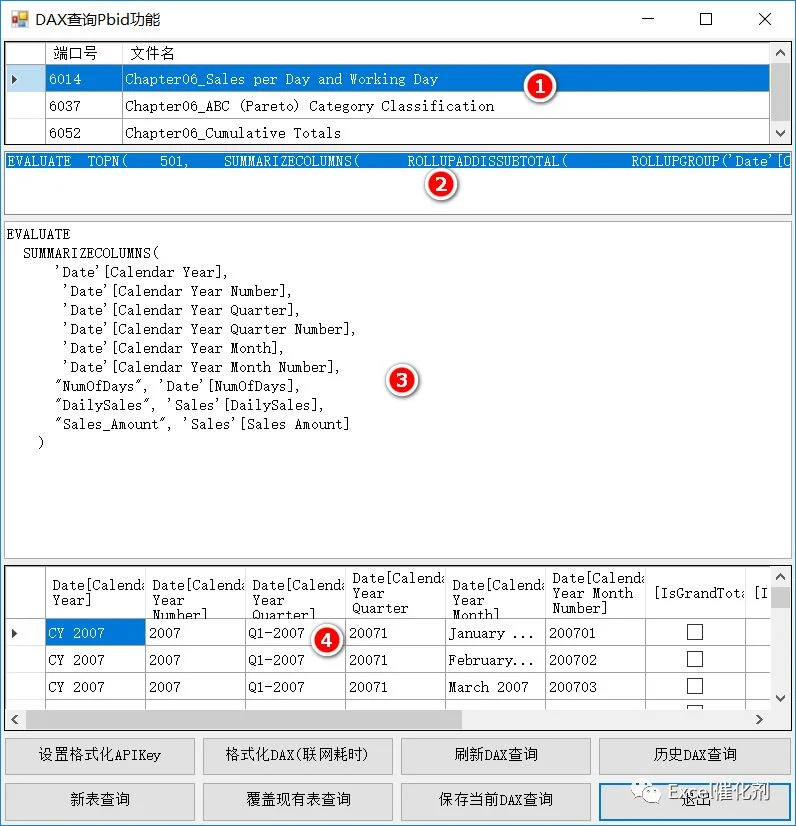The height and width of the screenshot is (826, 796).
Task: Click the app icon in title bar
Action: pyautogui.click(x=20, y=19)
